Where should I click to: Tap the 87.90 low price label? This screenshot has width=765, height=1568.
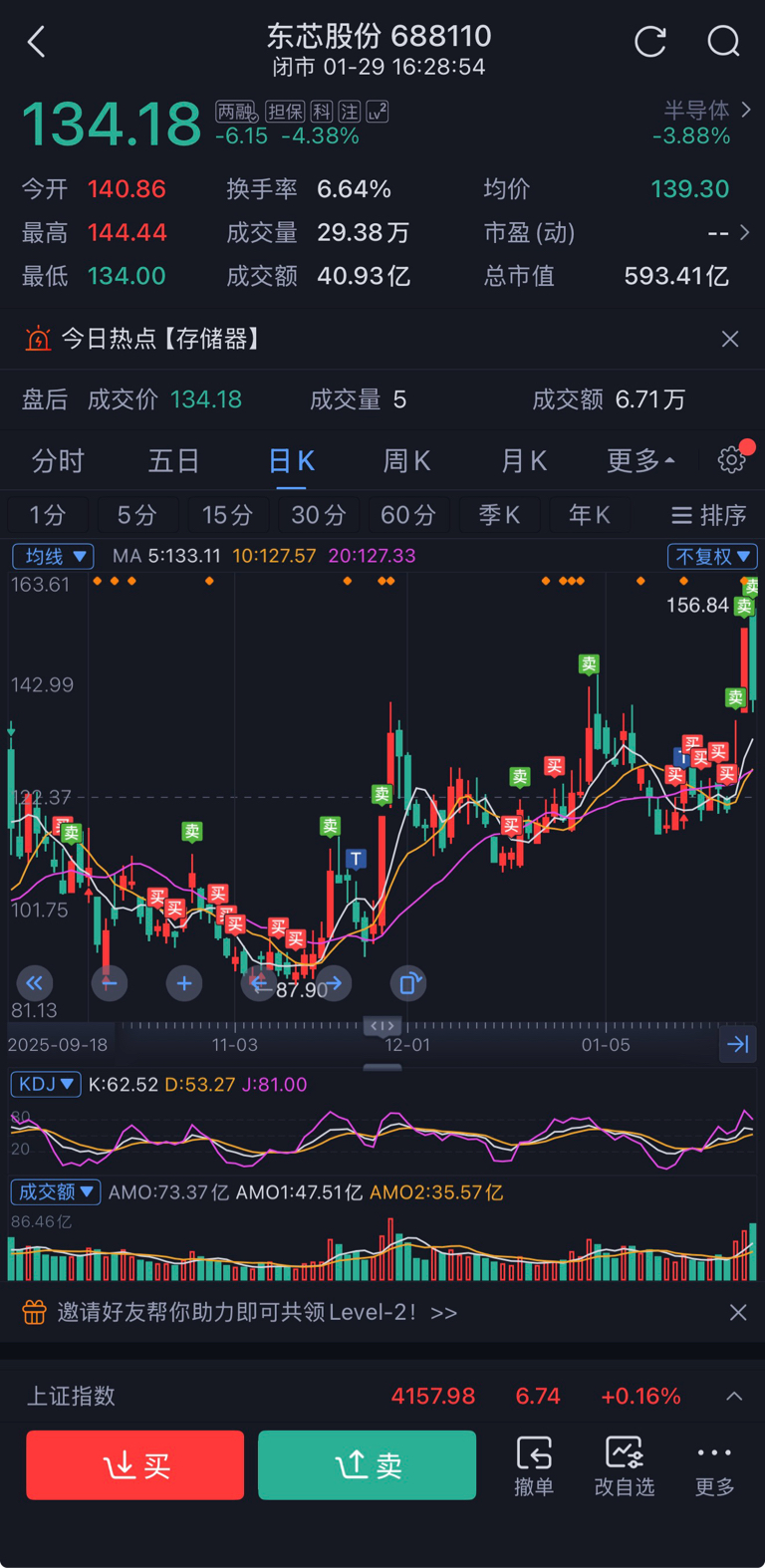pyautogui.click(x=302, y=989)
